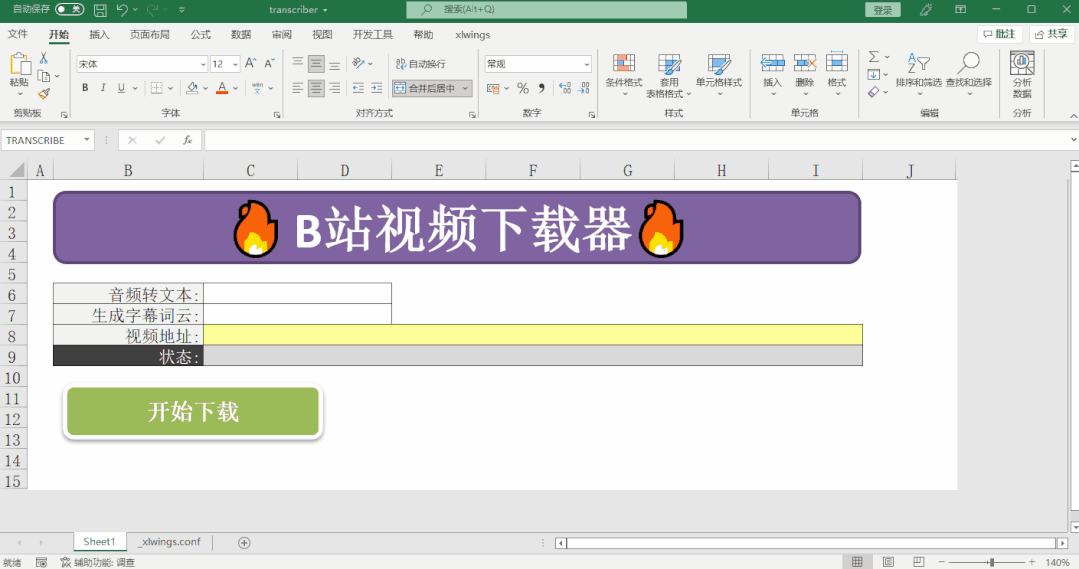Increase font size with larger A icon
1079x569 pixels.
251,63
